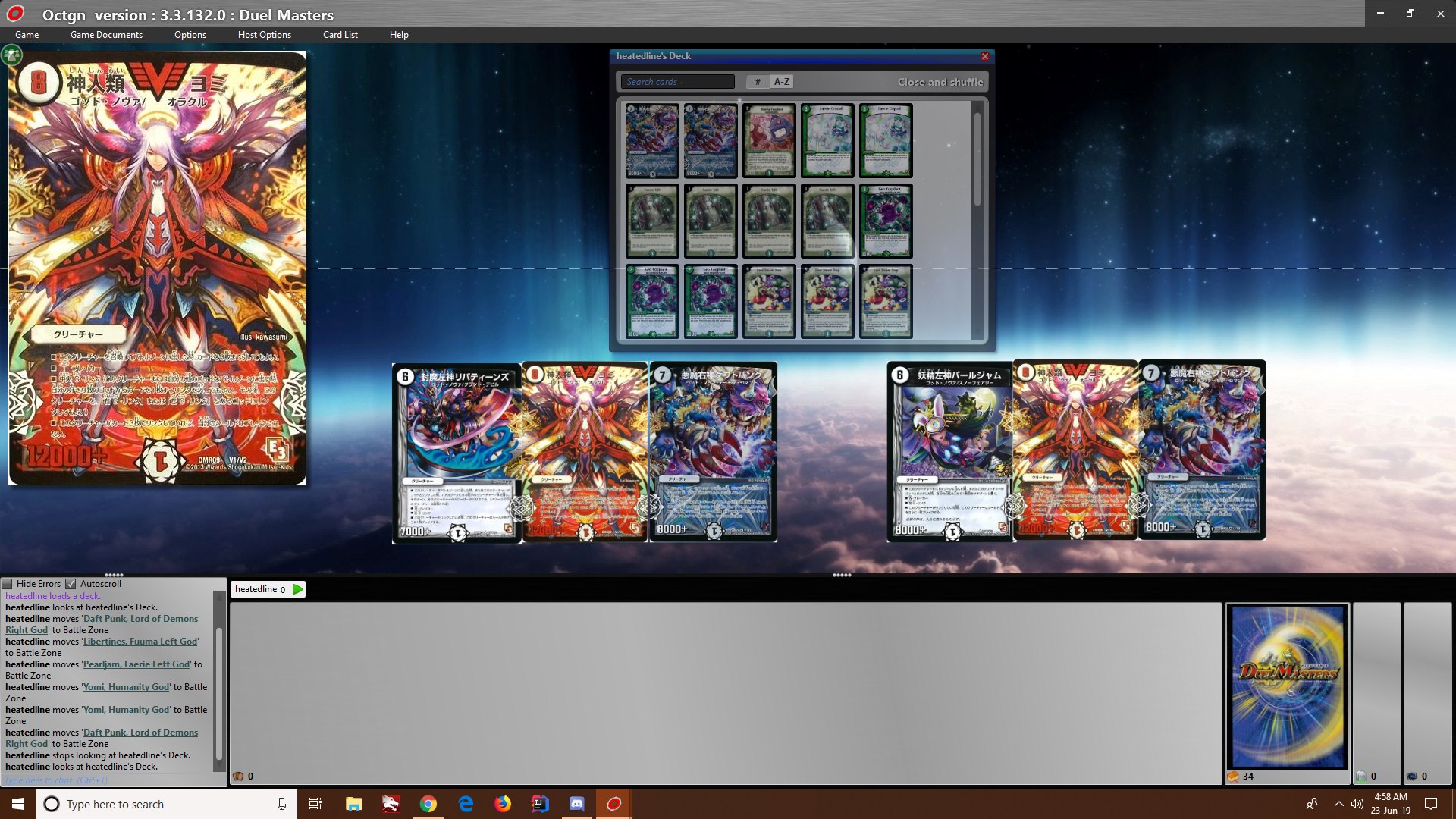
Task: Click the orange mana counter icon
Action: (x=240, y=776)
